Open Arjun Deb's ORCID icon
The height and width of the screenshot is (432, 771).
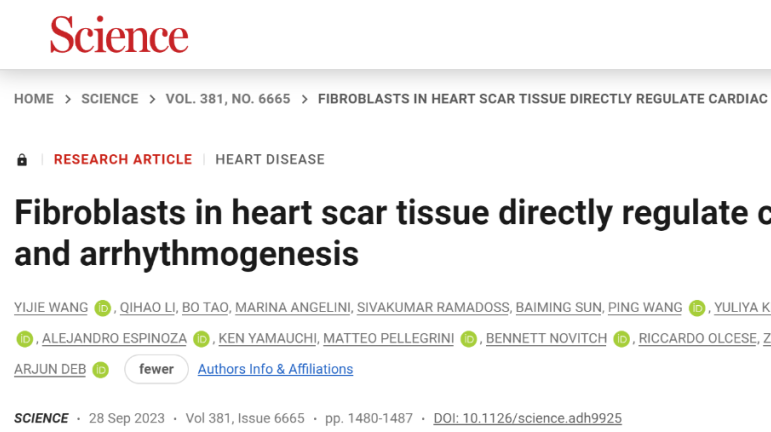point(100,370)
